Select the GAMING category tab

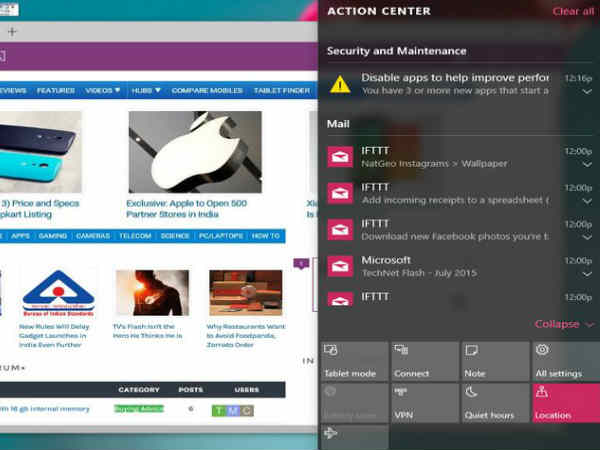click(x=53, y=236)
